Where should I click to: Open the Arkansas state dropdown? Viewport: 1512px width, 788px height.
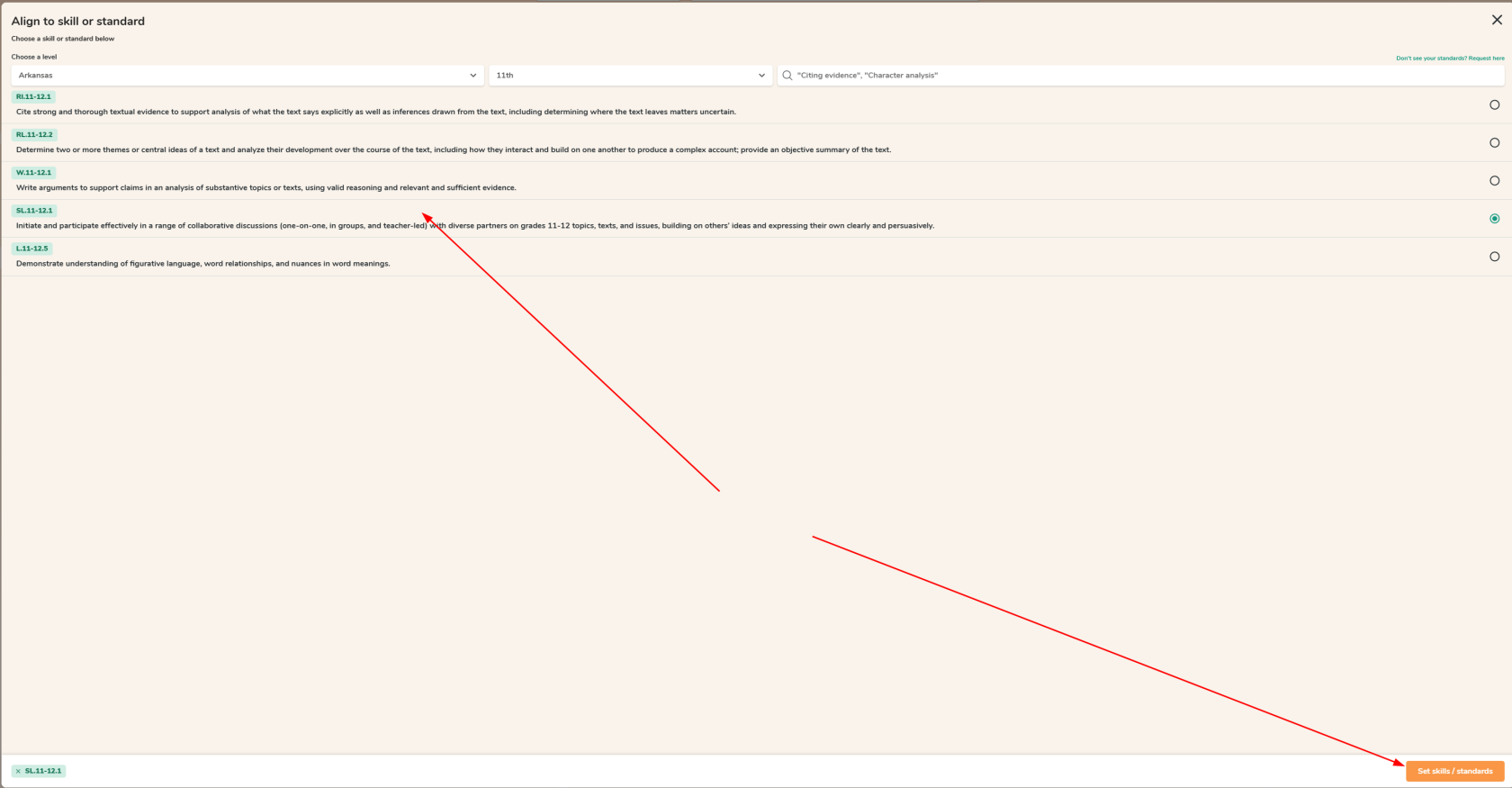247,76
